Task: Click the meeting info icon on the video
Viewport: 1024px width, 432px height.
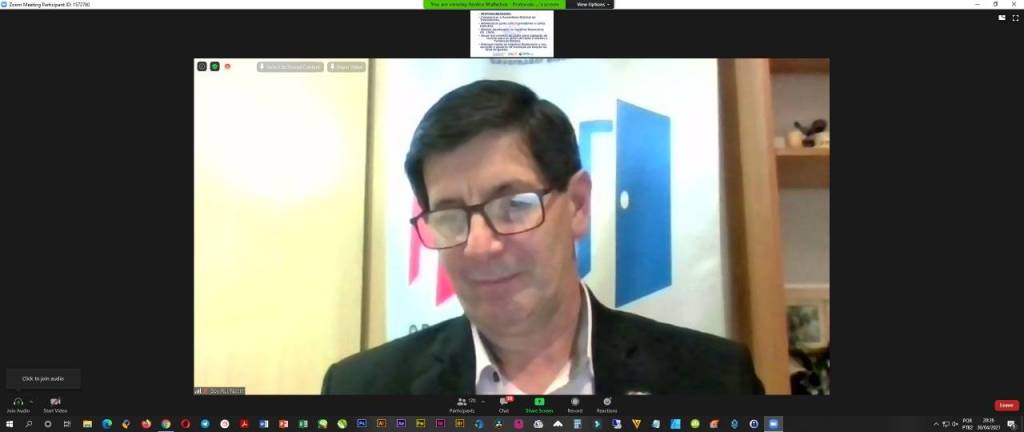Action: [201, 67]
